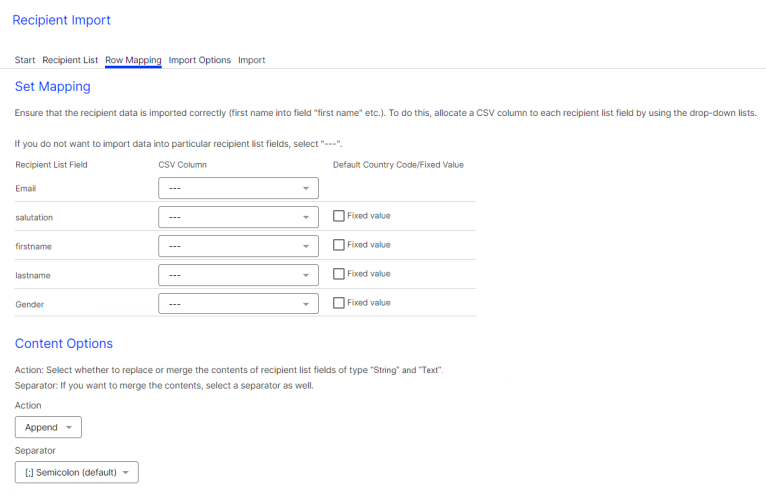Click the Append dropdown caret icon
The image size is (766, 500).
[69, 428]
